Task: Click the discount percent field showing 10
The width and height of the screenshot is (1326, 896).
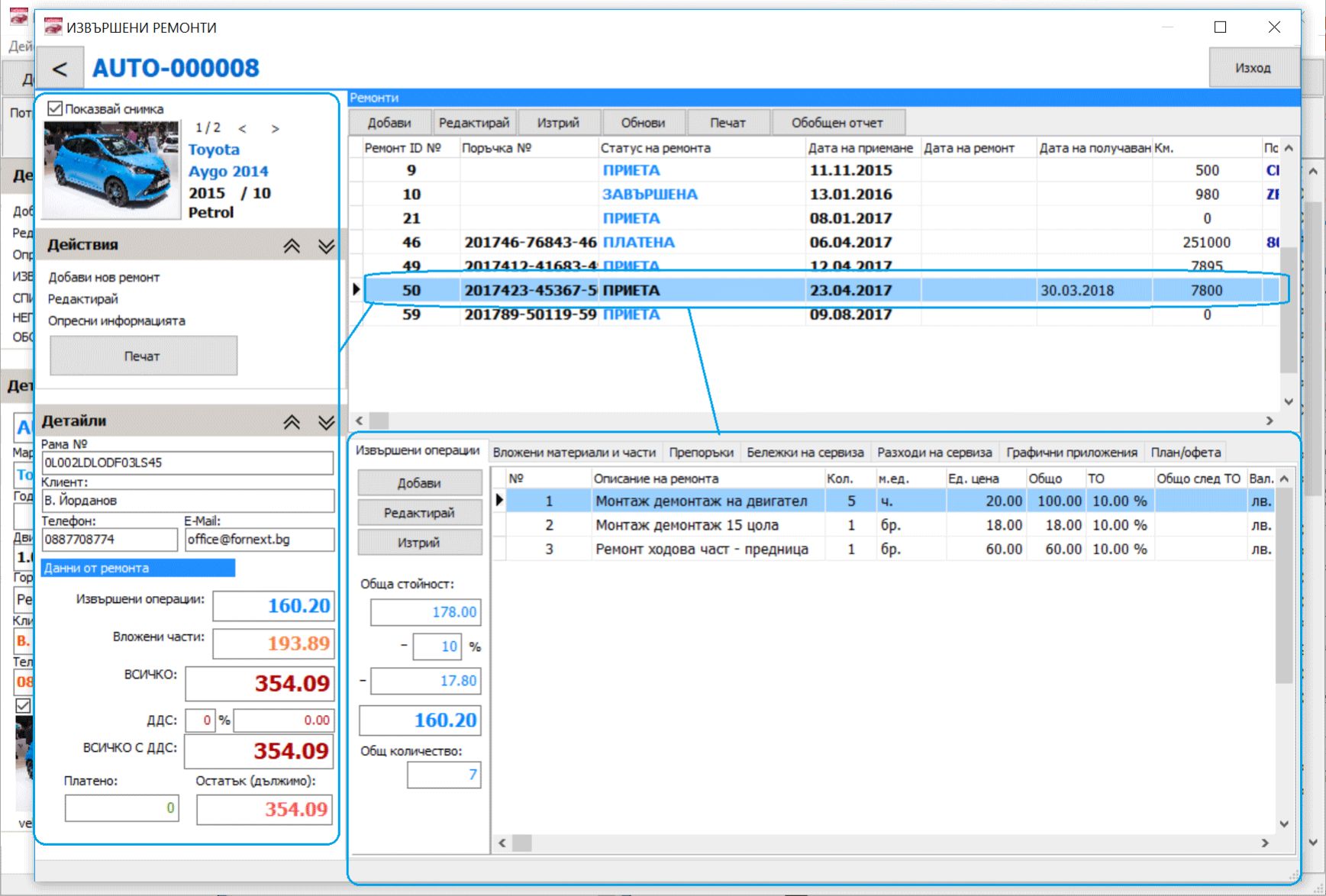Action: coord(437,646)
